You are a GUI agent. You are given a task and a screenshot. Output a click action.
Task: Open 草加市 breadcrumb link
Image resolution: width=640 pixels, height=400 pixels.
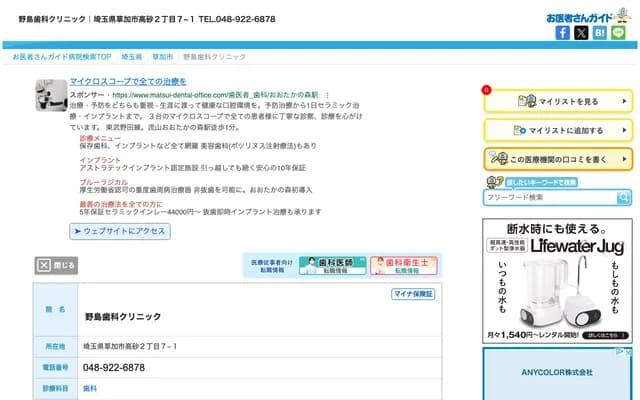tap(162, 57)
